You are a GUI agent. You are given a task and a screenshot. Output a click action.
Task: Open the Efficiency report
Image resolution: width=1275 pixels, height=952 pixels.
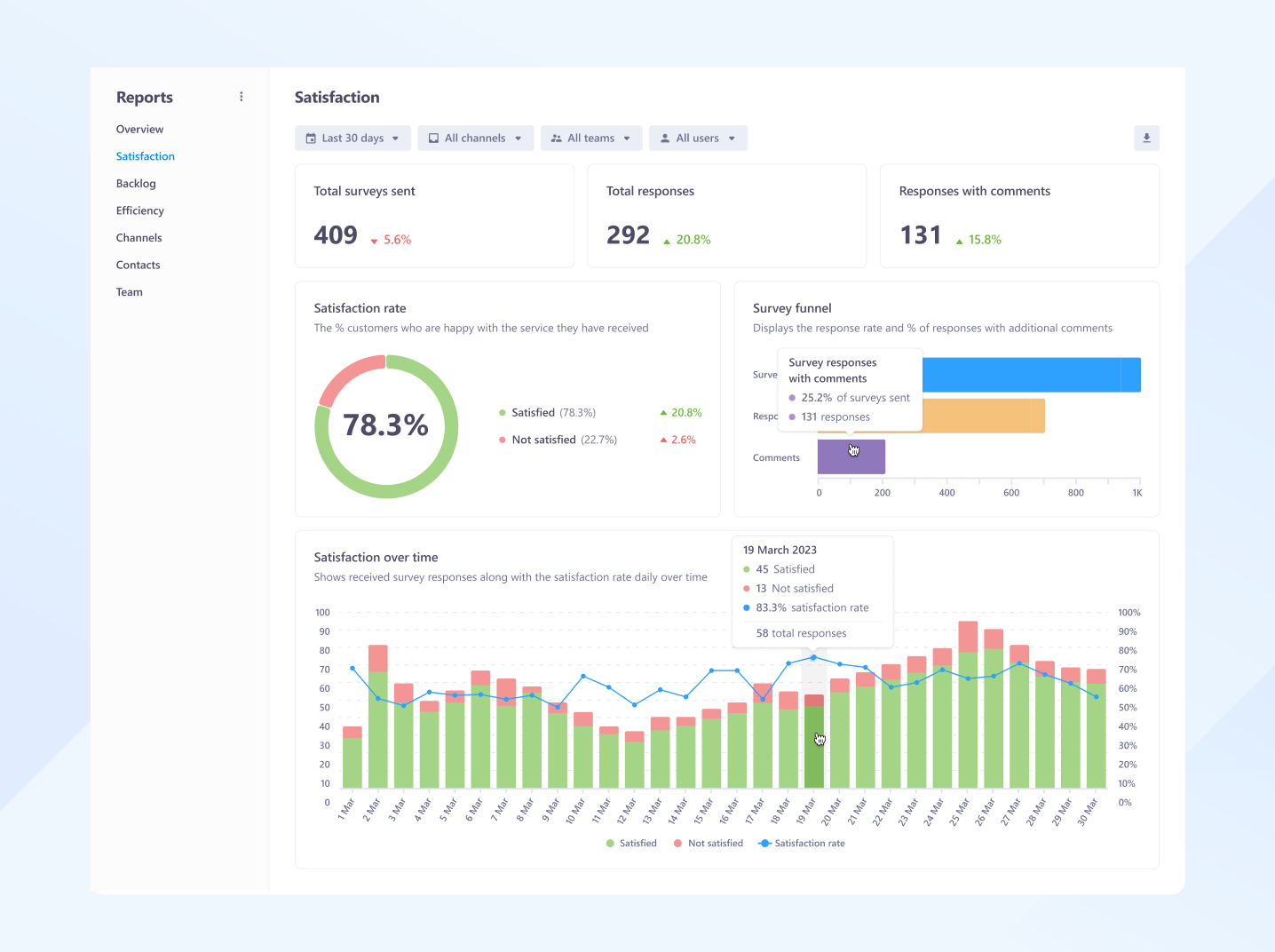[140, 210]
